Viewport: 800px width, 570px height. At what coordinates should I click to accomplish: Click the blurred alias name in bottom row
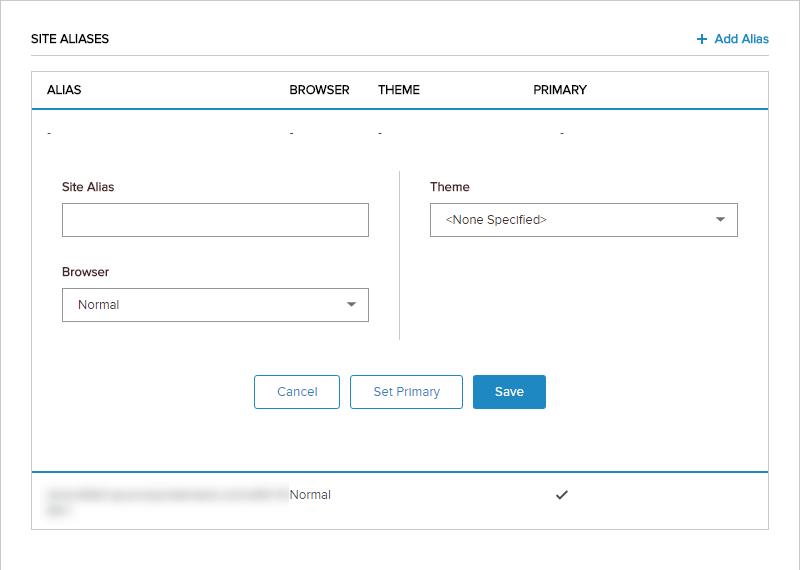tap(165, 501)
